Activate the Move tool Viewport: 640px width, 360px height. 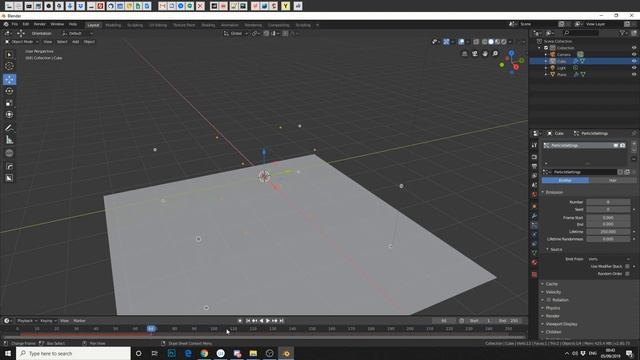[x=9, y=79]
